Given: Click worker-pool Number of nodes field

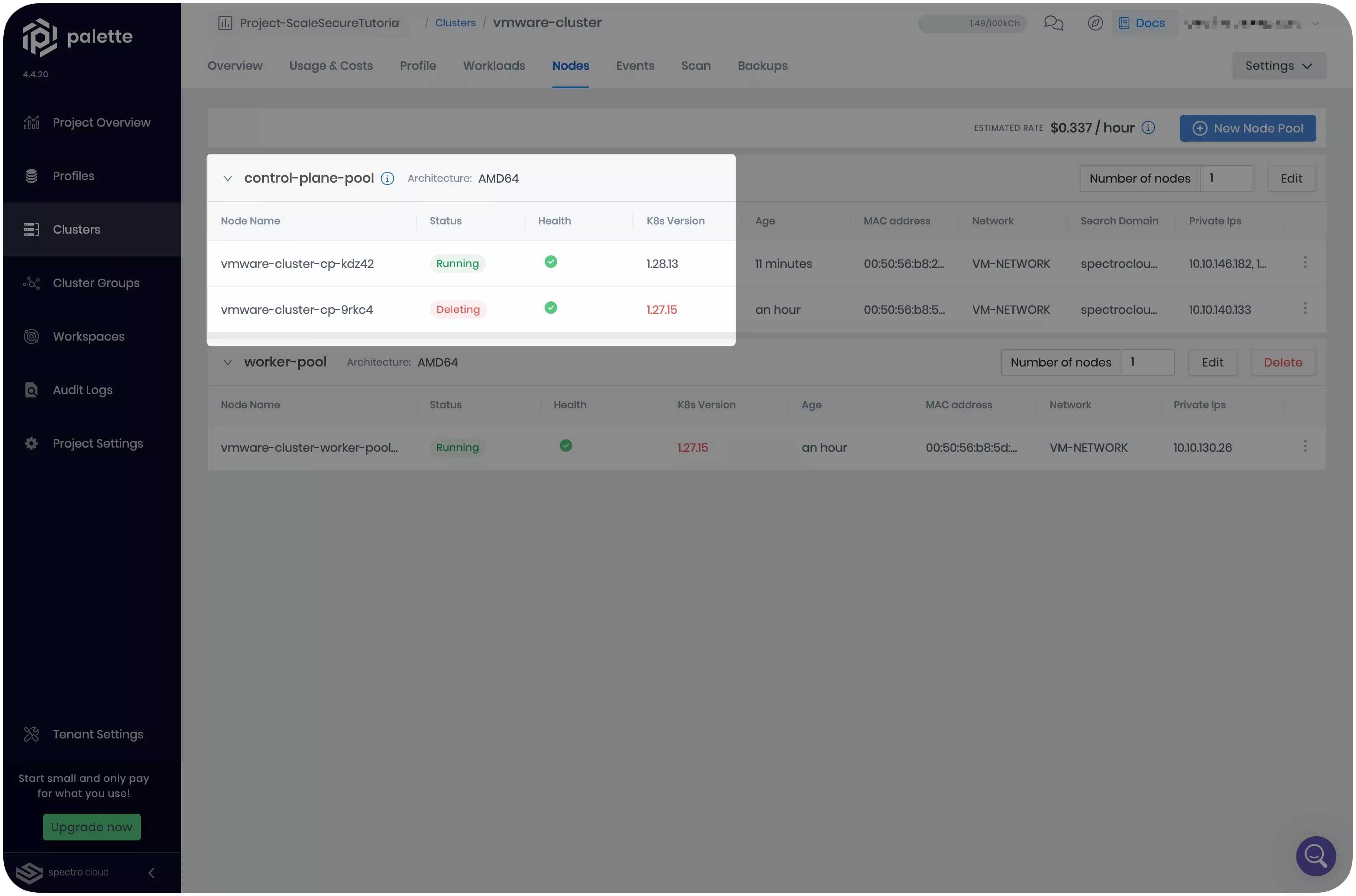Looking at the screenshot, I should point(1147,362).
